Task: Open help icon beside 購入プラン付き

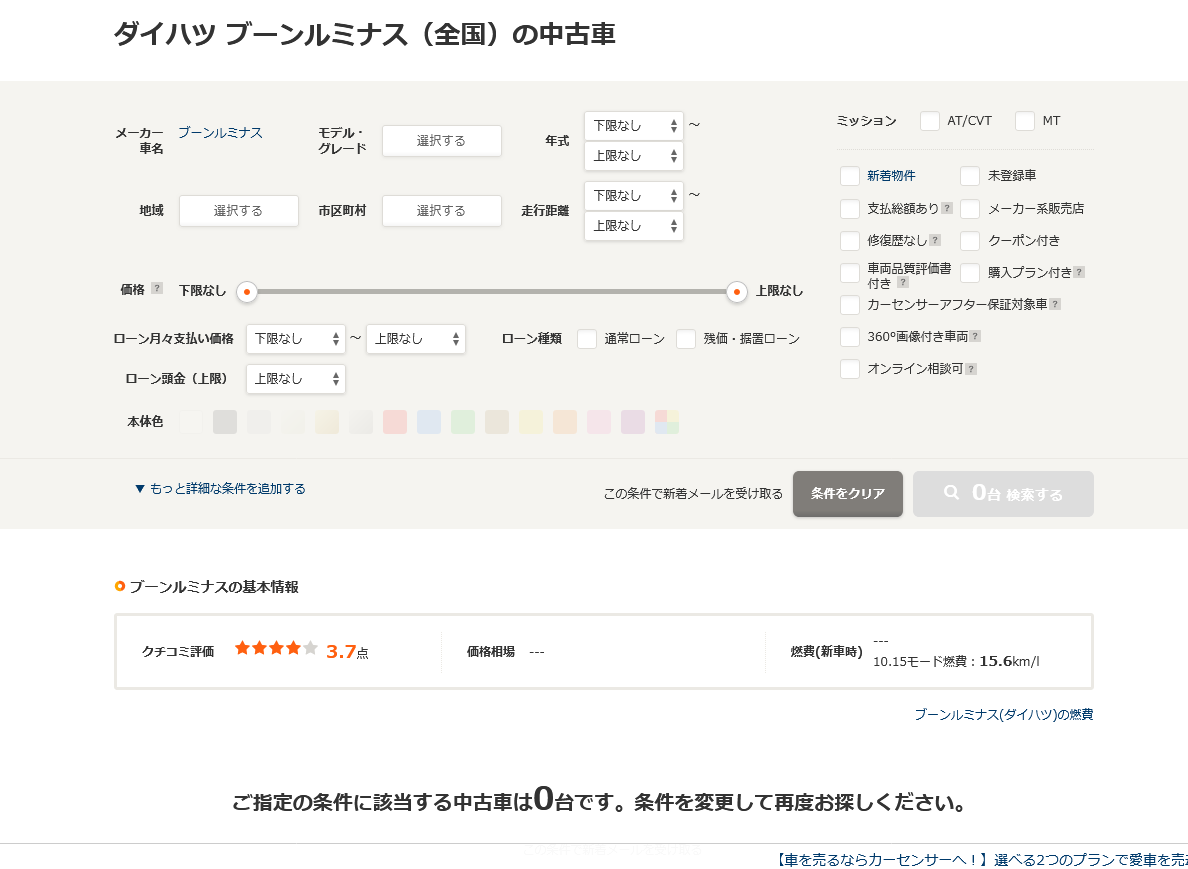Action: (1080, 272)
